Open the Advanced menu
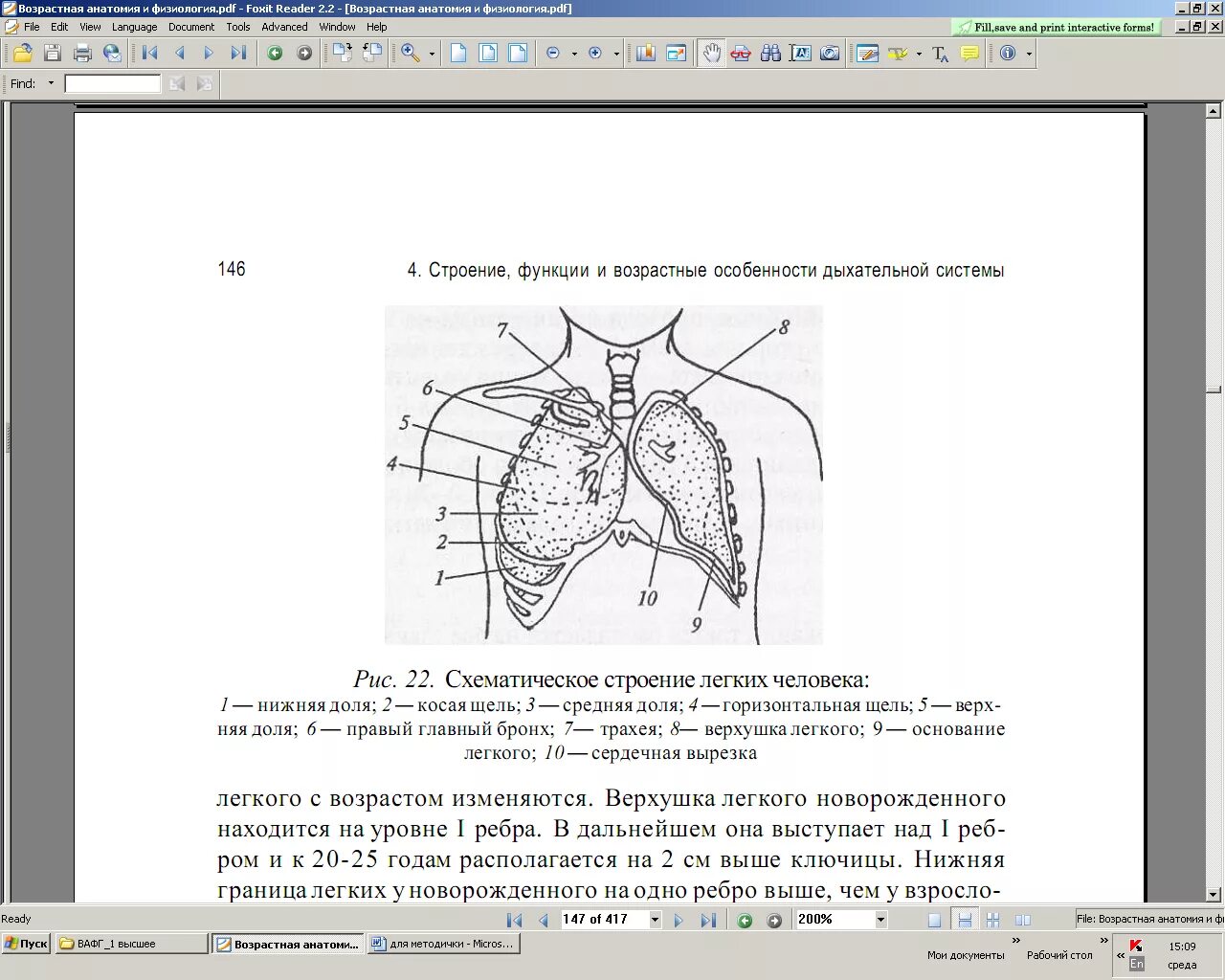The height and width of the screenshot is (980, 1225). [284, 27]
